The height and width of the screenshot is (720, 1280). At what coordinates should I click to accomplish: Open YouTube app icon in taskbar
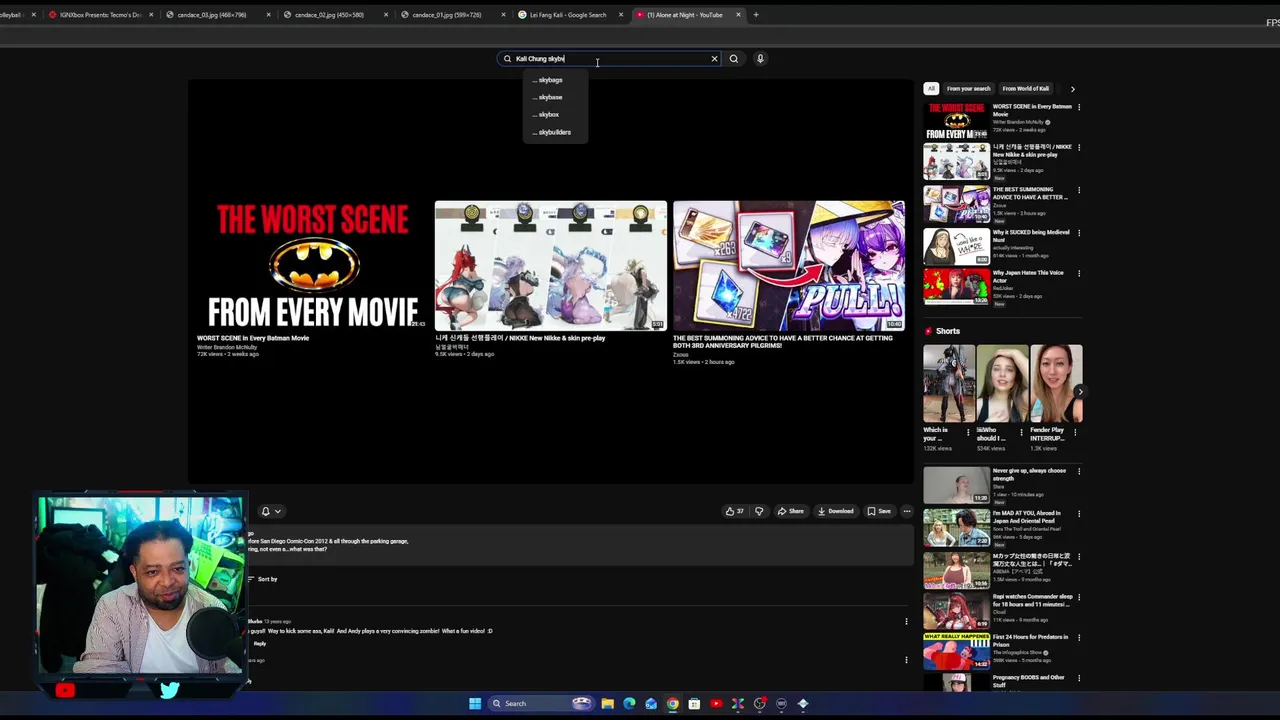[716, 703]
